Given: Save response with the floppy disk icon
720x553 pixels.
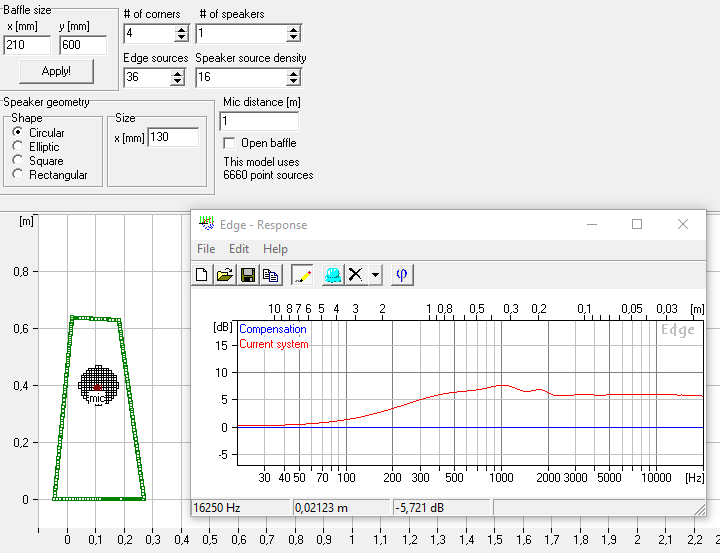Looking at the screenshot, I should tap(248, 275).
